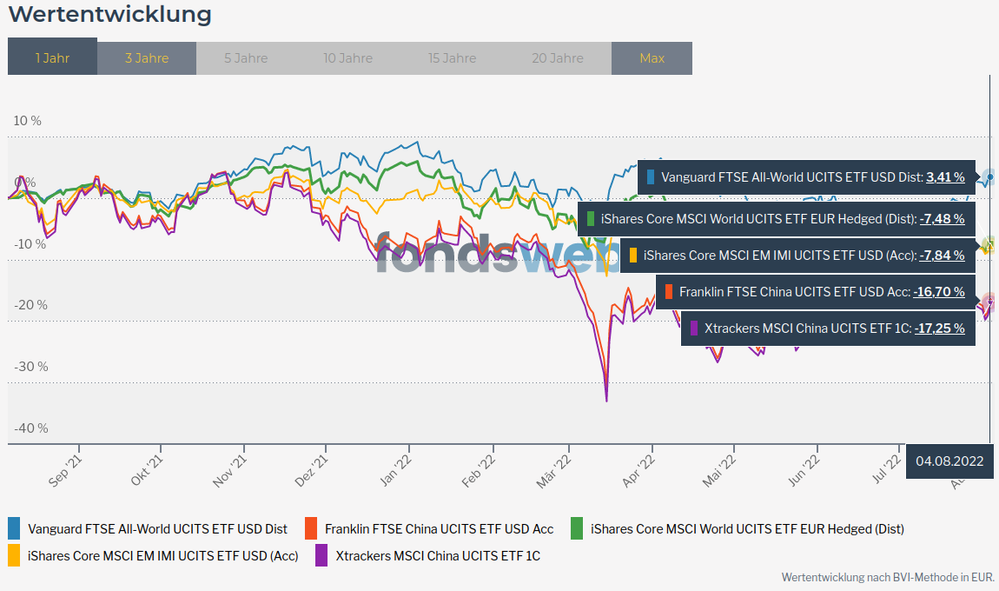The height and width of the screenshot is (591, 999).
Task: Toggle Vanguard FTSE All-World series in legend
Action: tap(157, 529)
